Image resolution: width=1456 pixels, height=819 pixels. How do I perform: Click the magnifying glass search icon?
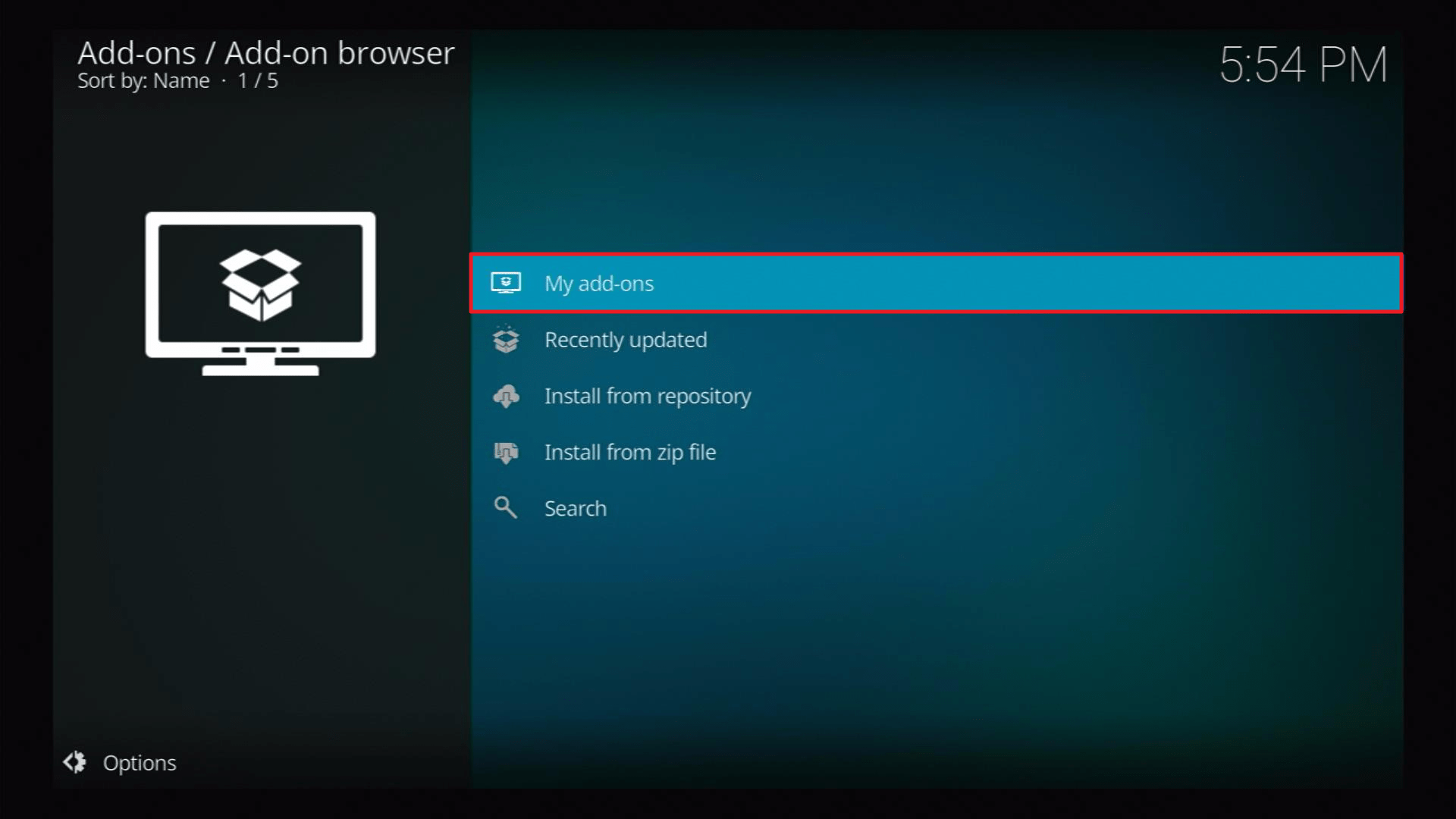506,507
